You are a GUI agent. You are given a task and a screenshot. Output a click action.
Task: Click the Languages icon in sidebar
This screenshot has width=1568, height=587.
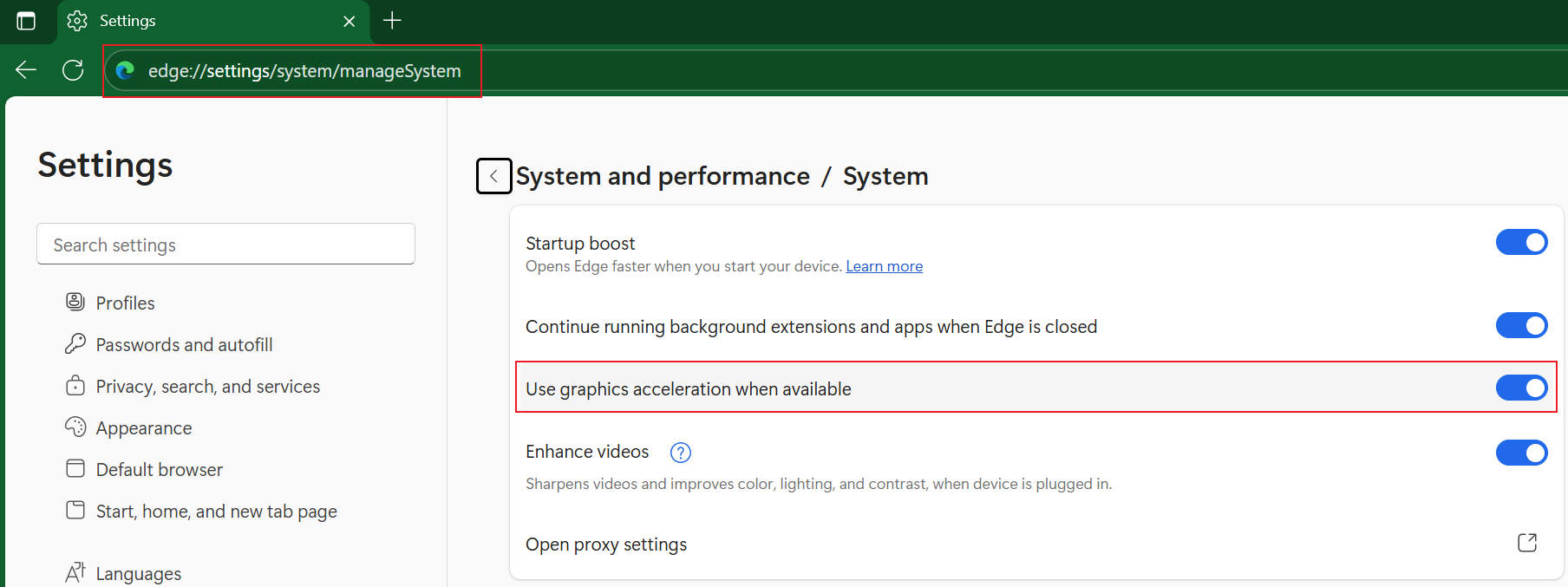pos(75,572)
